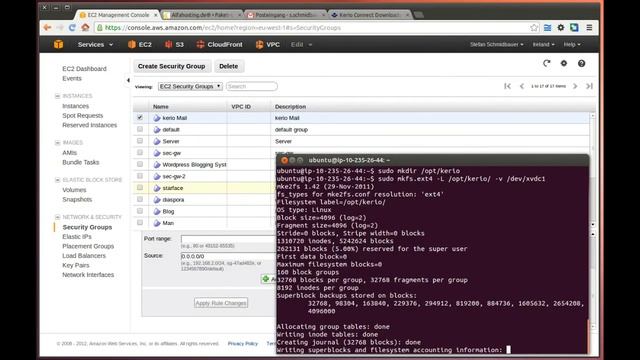Viewport: 640px width, 360px height.
Task: Collapse the navigation sidebar arrow
Action: [128, 80]
